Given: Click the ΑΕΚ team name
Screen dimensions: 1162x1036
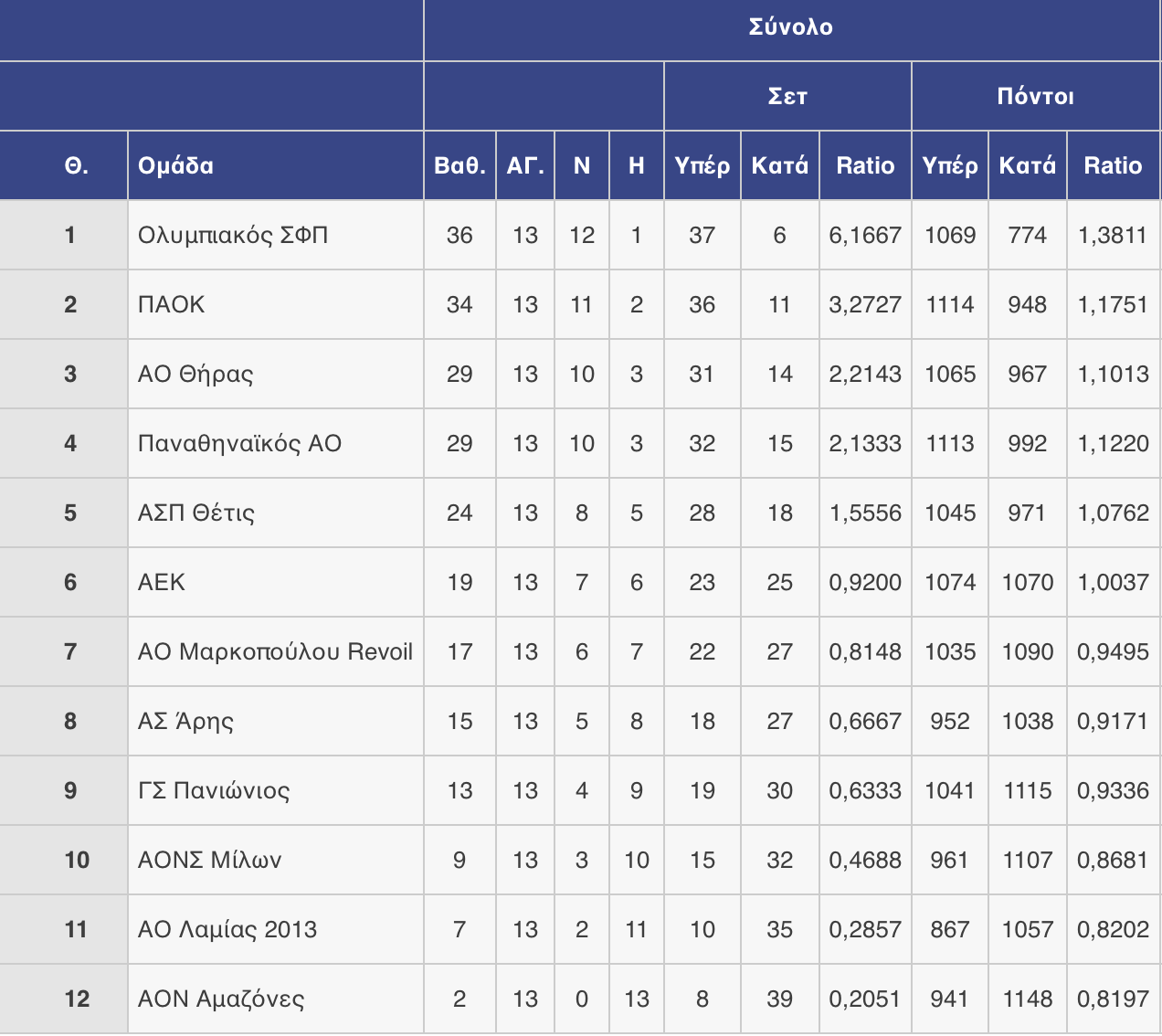Looking at the screenshot, I should (162, 582).
